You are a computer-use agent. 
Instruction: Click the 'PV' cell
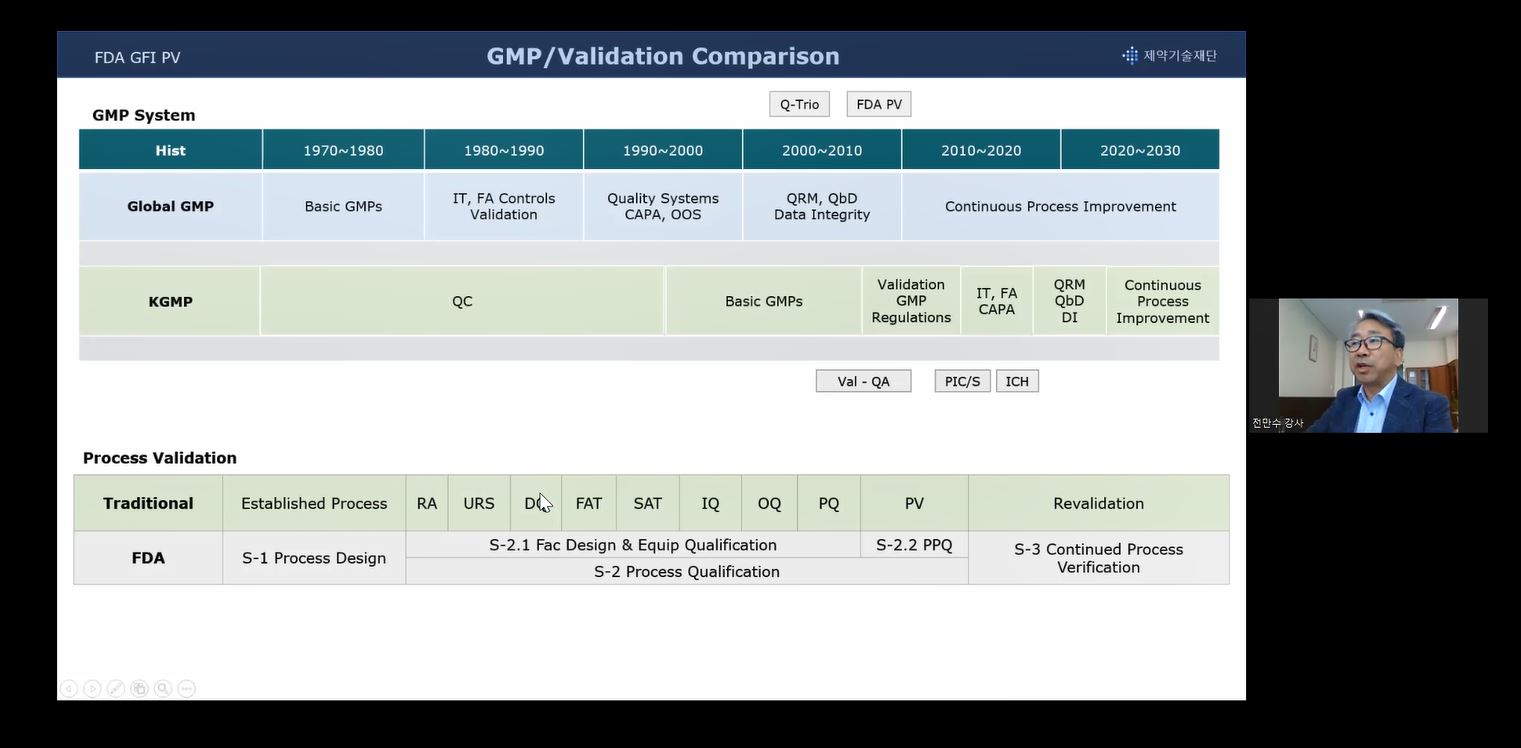tap(914, 503)
